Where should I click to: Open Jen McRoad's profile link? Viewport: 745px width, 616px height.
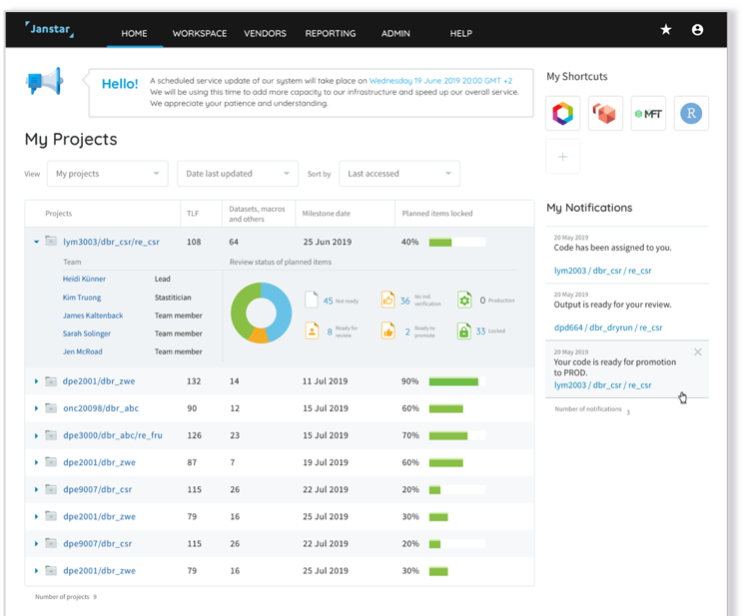pos(83,352)
